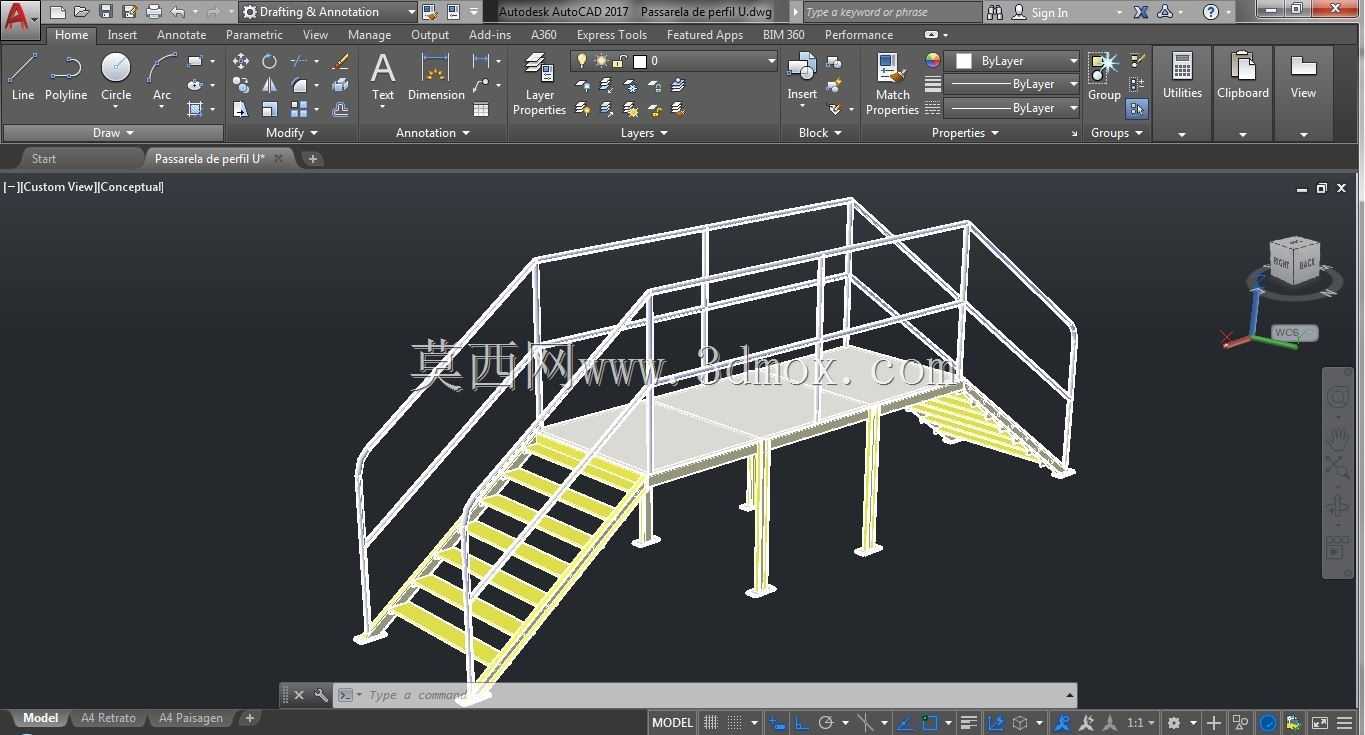The image size is (1365, 735).
Task: Toggle the layer 0 lightbulb on/off
Action: tap(583, 61)
